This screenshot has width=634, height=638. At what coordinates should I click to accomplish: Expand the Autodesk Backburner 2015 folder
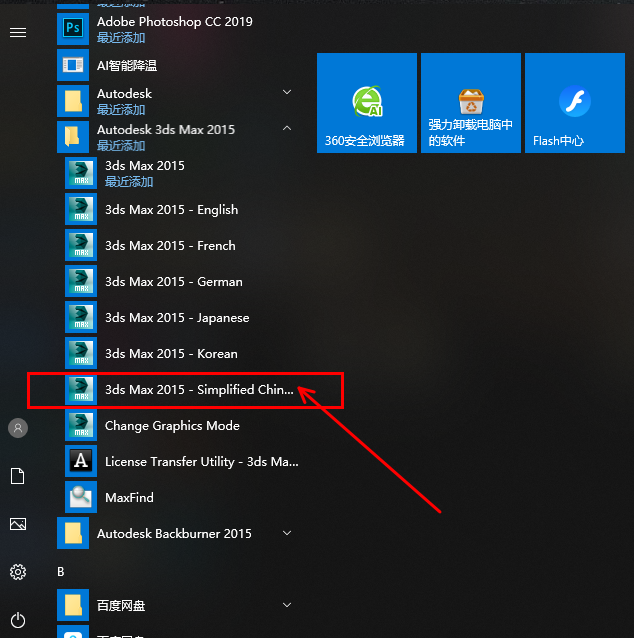(x=287, y=534)
